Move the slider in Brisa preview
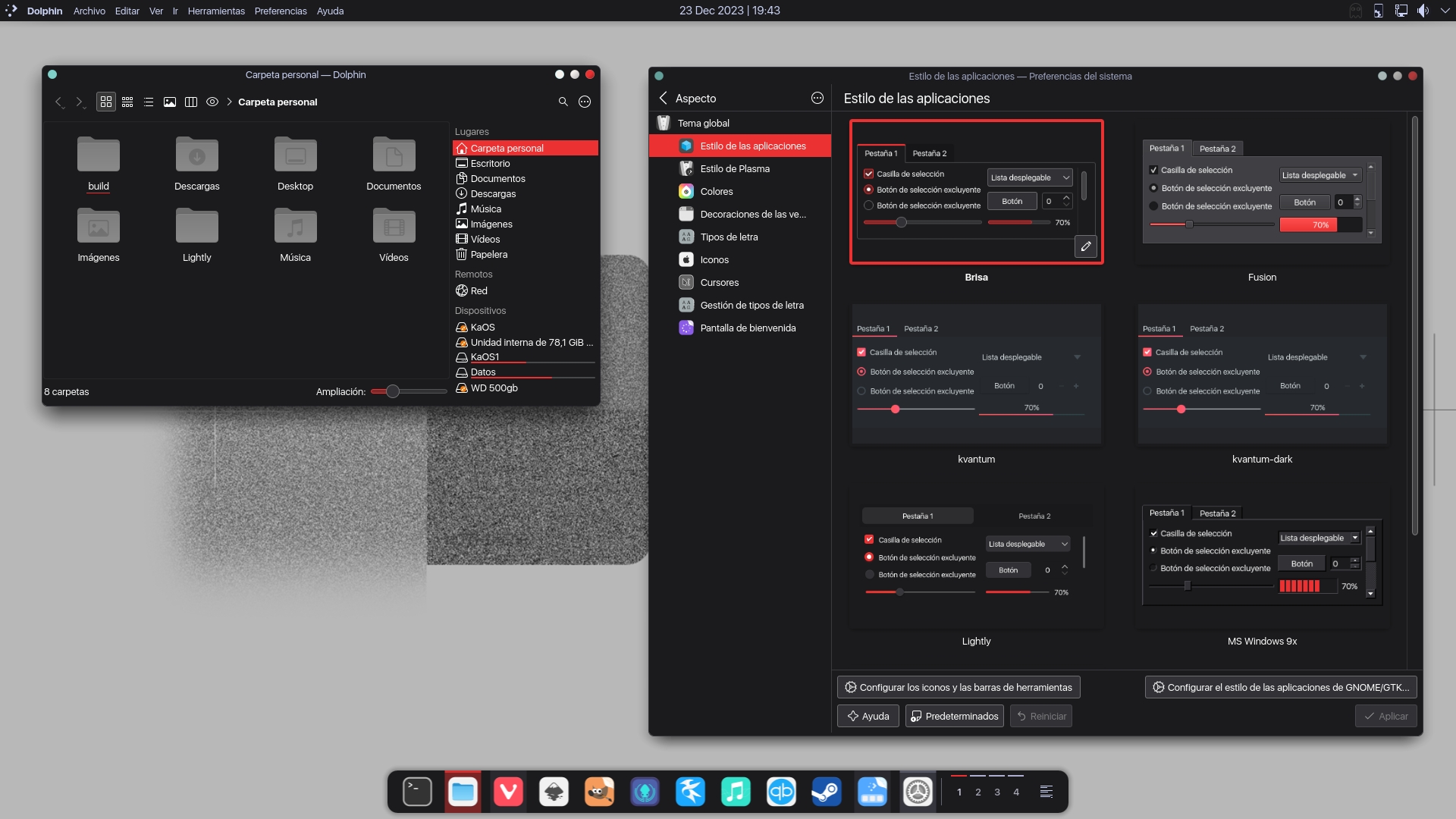This screenshot has height=819, width=1456. (x=901, y=223)
